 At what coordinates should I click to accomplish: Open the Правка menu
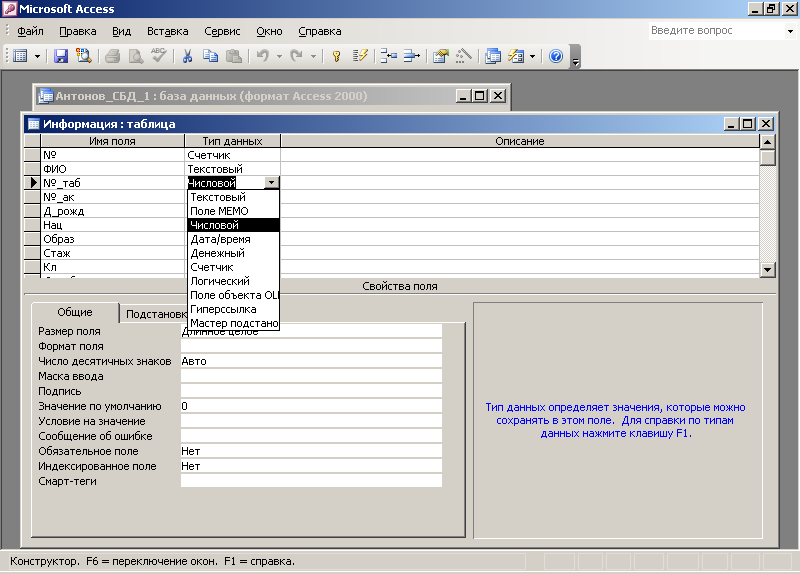point(78,31)
